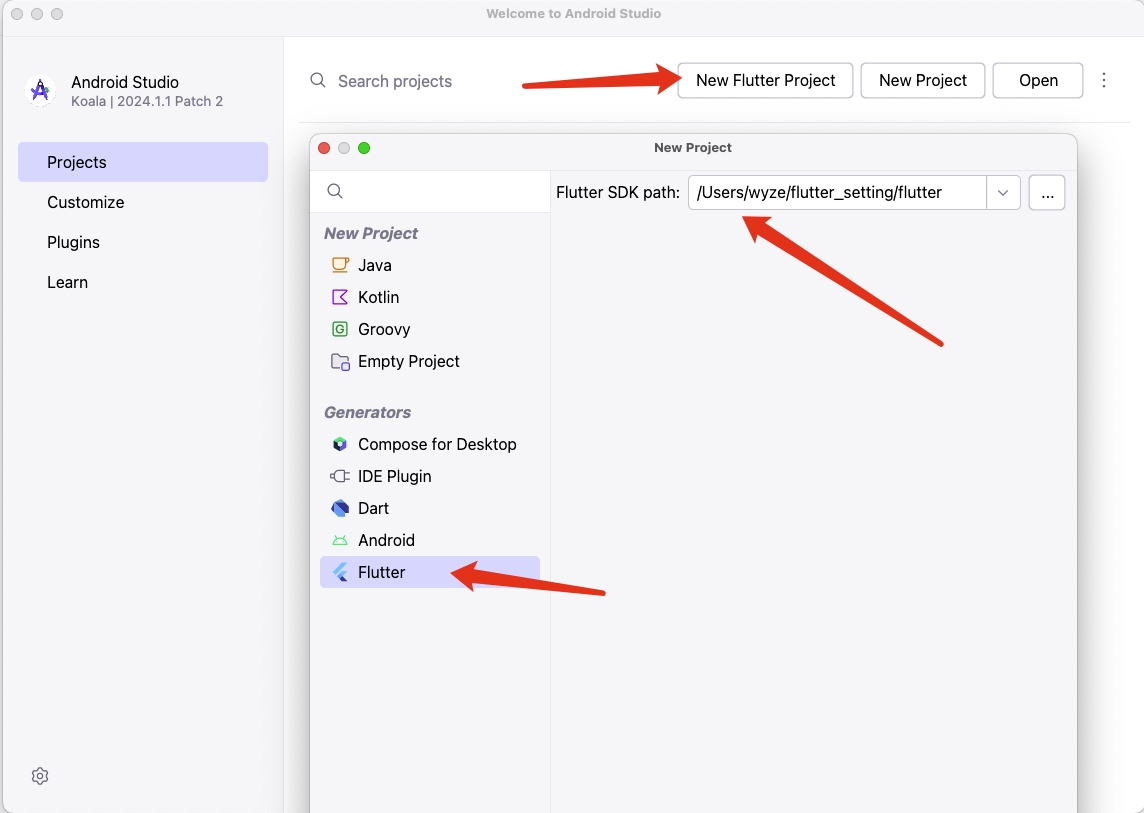This screenshot has width=1144, height=813.
Task: Click the Empty Project folder icon
Action: click(340, 361)
